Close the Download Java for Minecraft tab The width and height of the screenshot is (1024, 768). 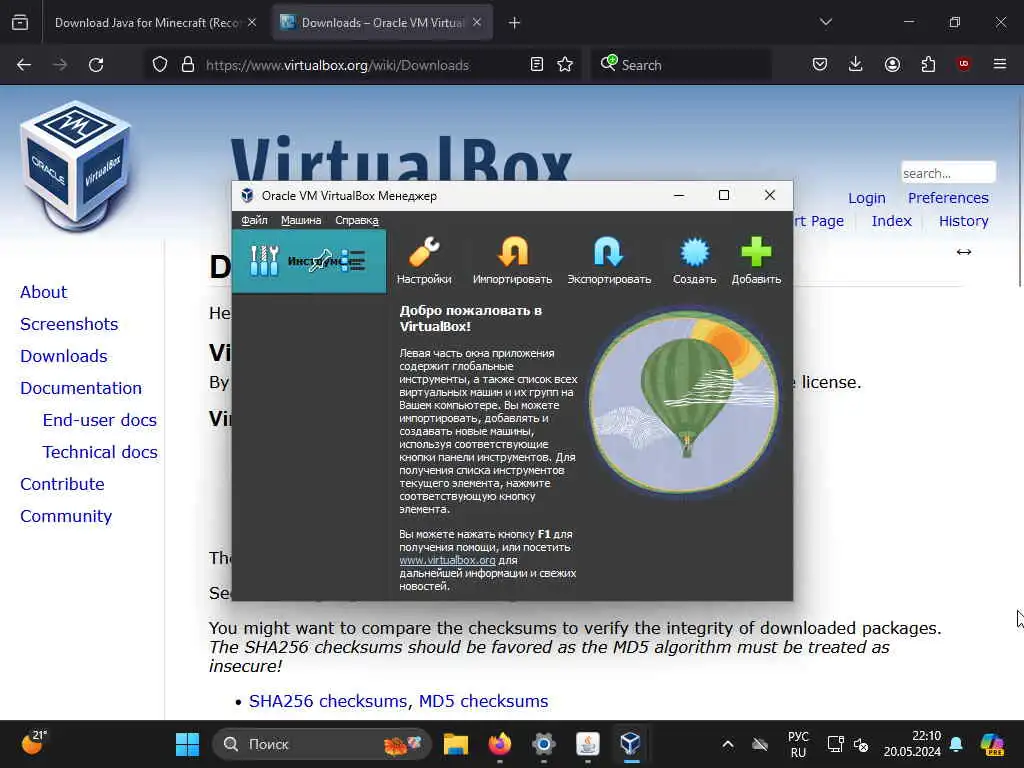(252, 23)
